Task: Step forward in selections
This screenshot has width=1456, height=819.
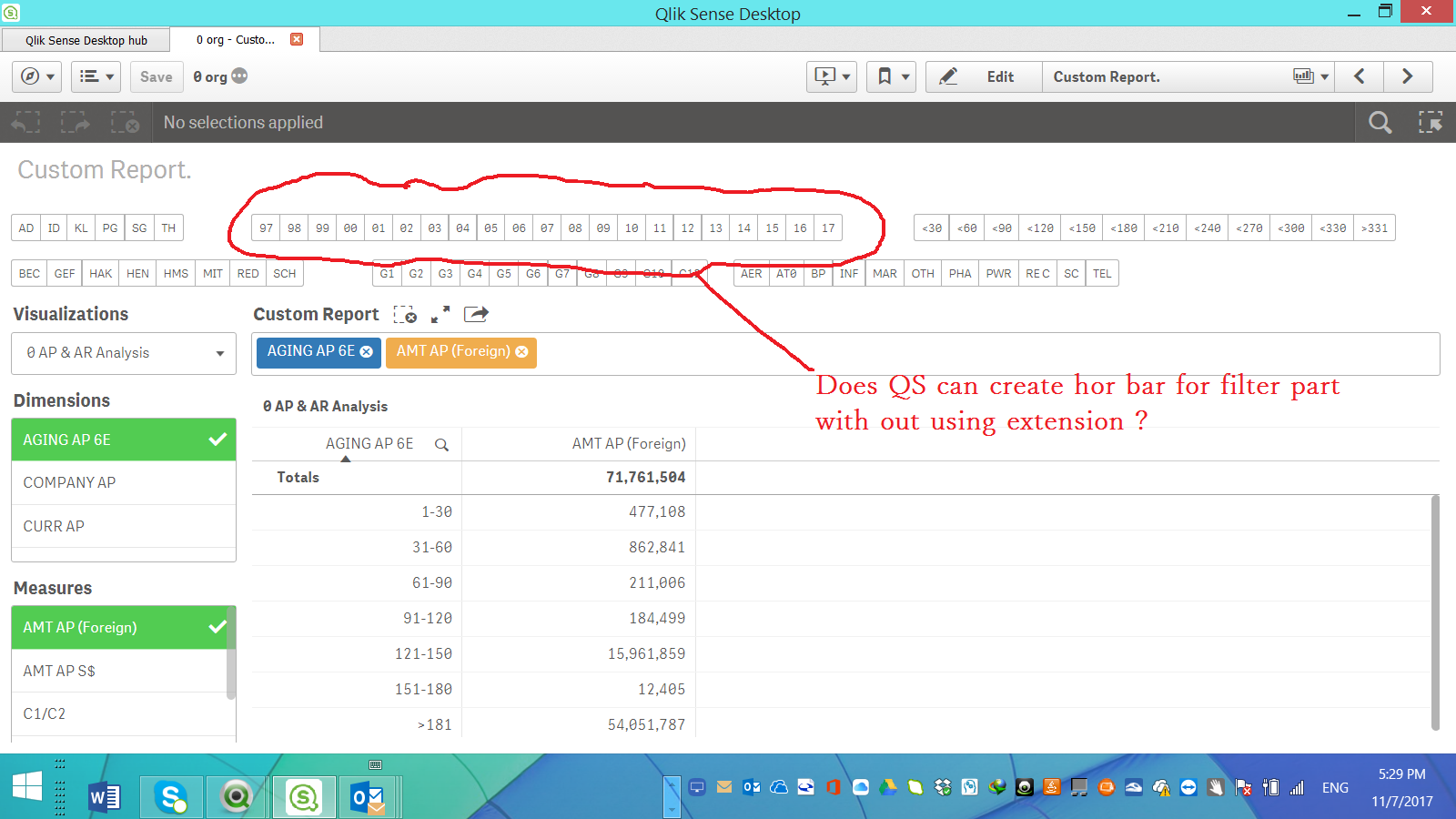Action: click(x=76, y=123)
